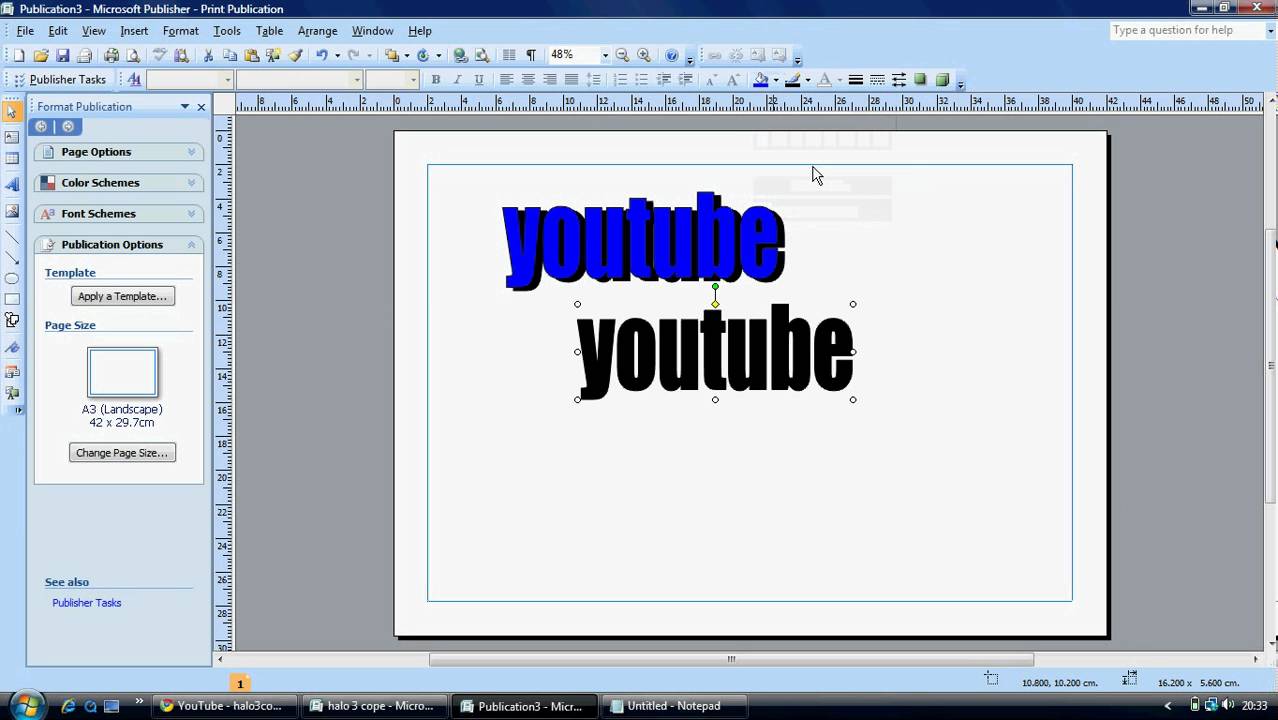
Task: Toggle Underline formatting
Action: pos(479,80)
